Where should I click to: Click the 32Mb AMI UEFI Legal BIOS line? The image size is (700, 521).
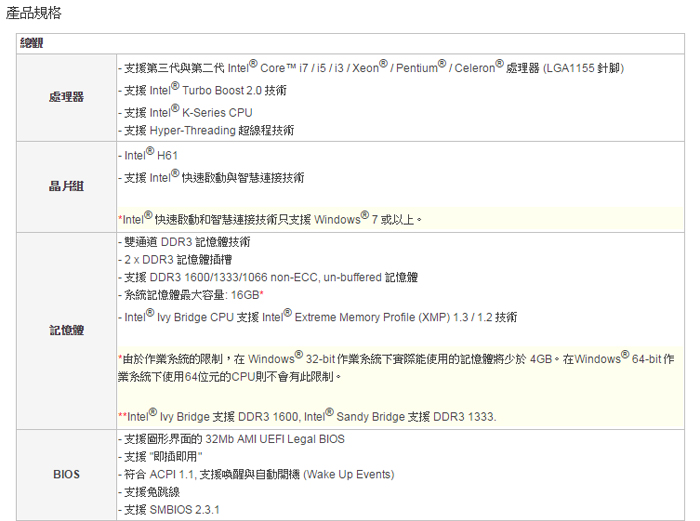(231, 439)
